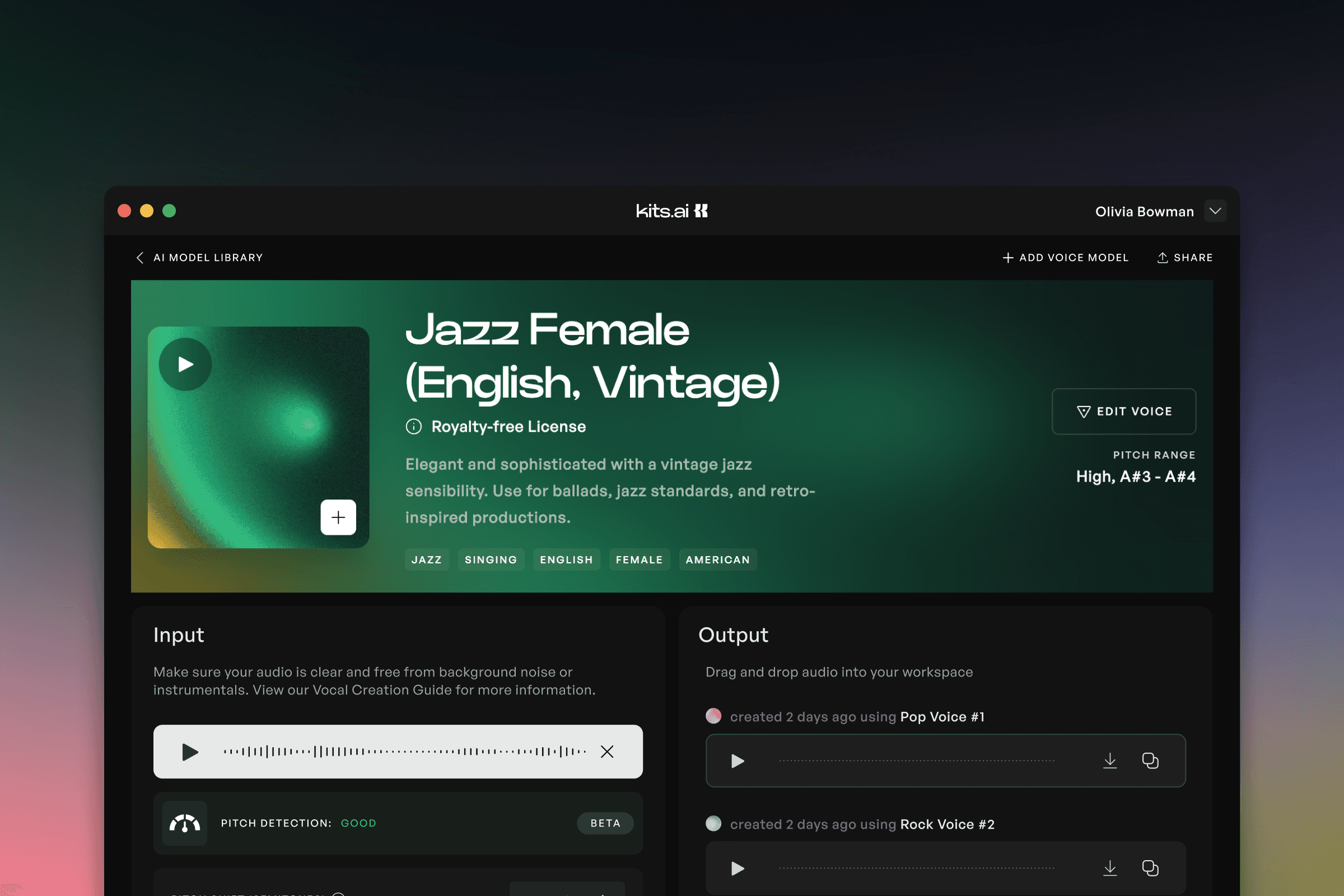Click the pitch range value High, A#3 - A#4

point(1136,476)
